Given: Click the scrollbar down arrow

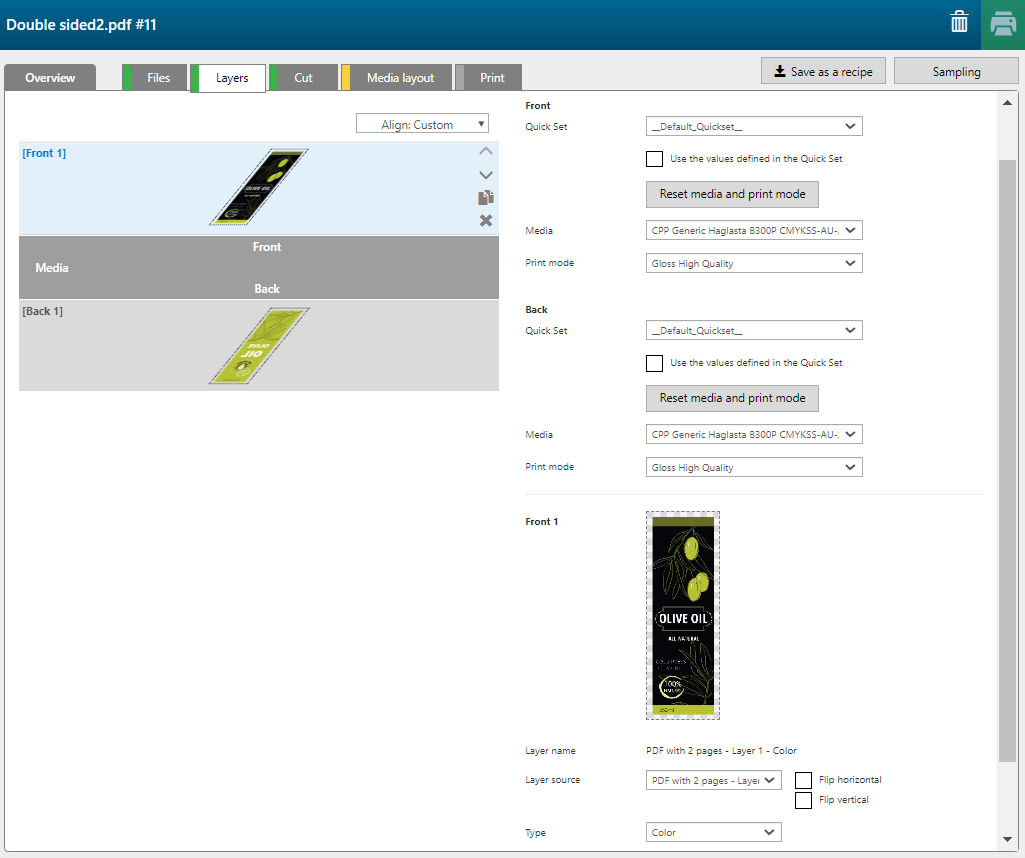Looking at the screenshot, I should pos(1008,839).
